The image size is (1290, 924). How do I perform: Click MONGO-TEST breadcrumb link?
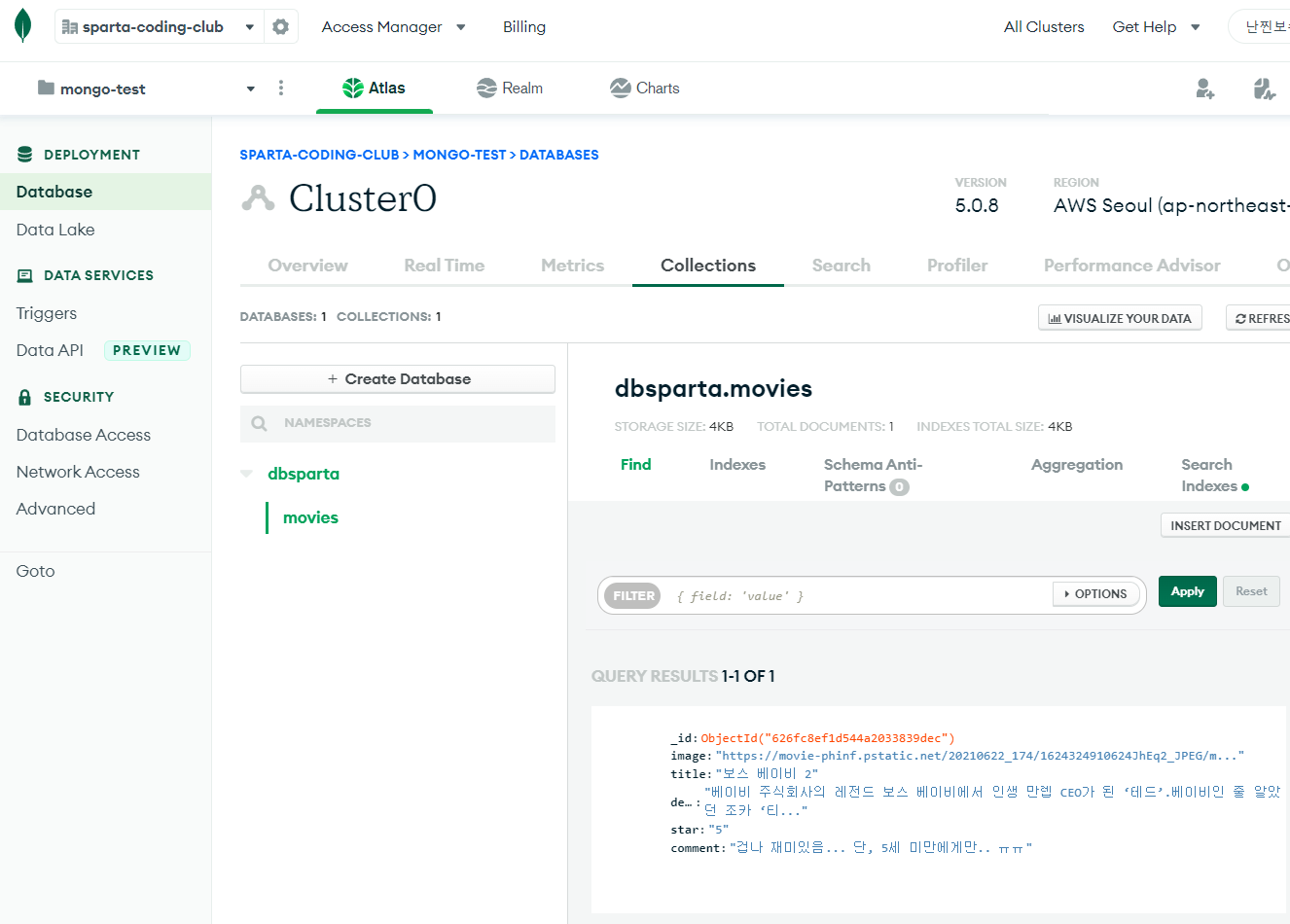[x=459, y=155]
